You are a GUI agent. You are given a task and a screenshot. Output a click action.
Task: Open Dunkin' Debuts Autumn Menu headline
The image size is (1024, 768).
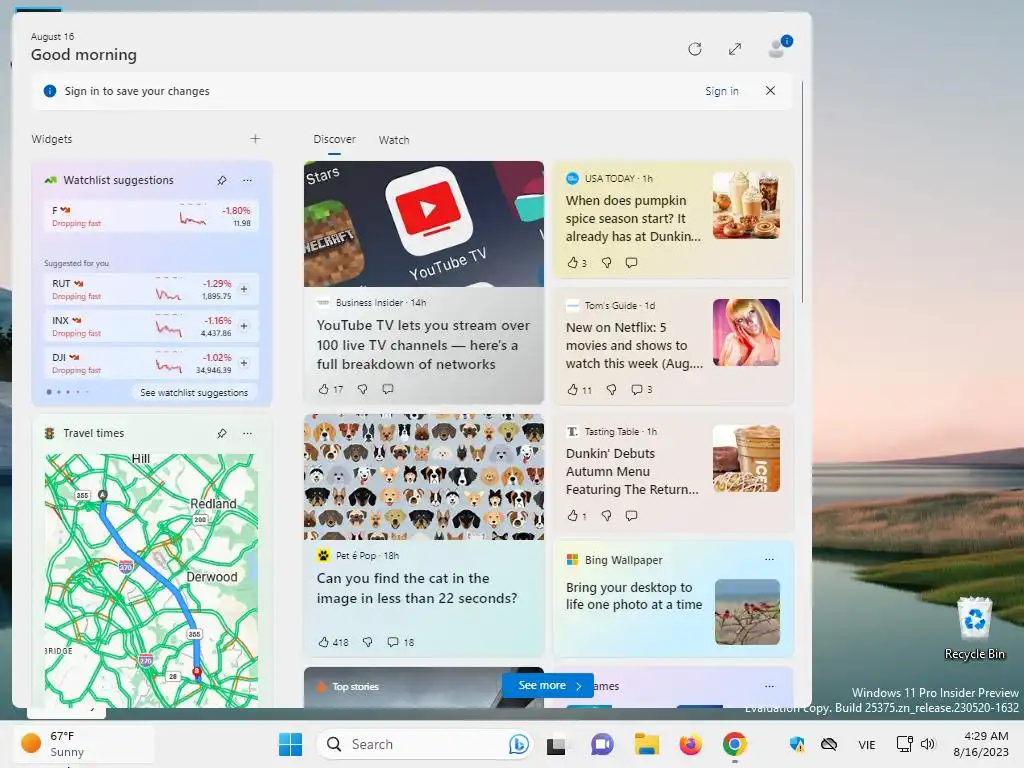(632, 472)
